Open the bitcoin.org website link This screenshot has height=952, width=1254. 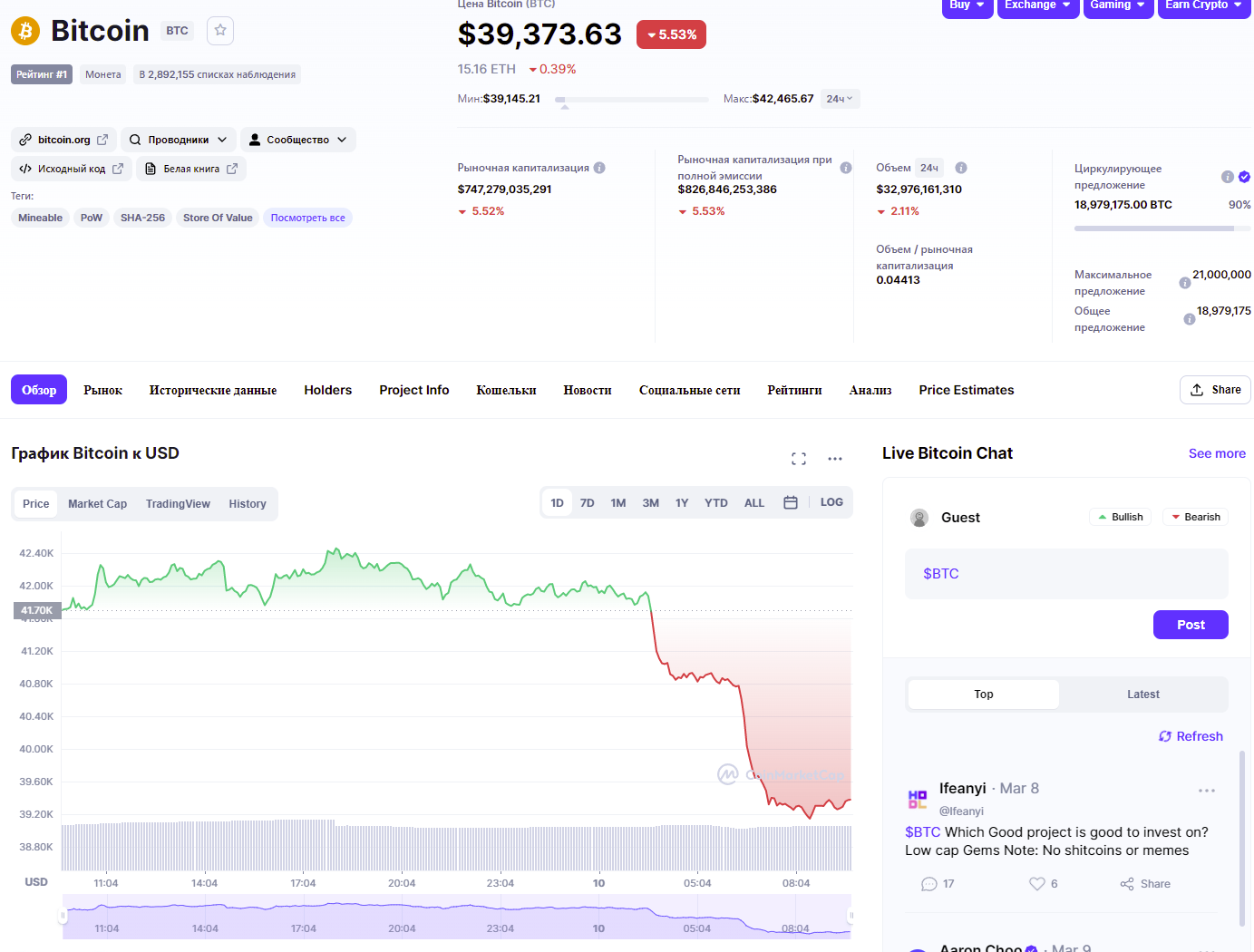[63, 140]
